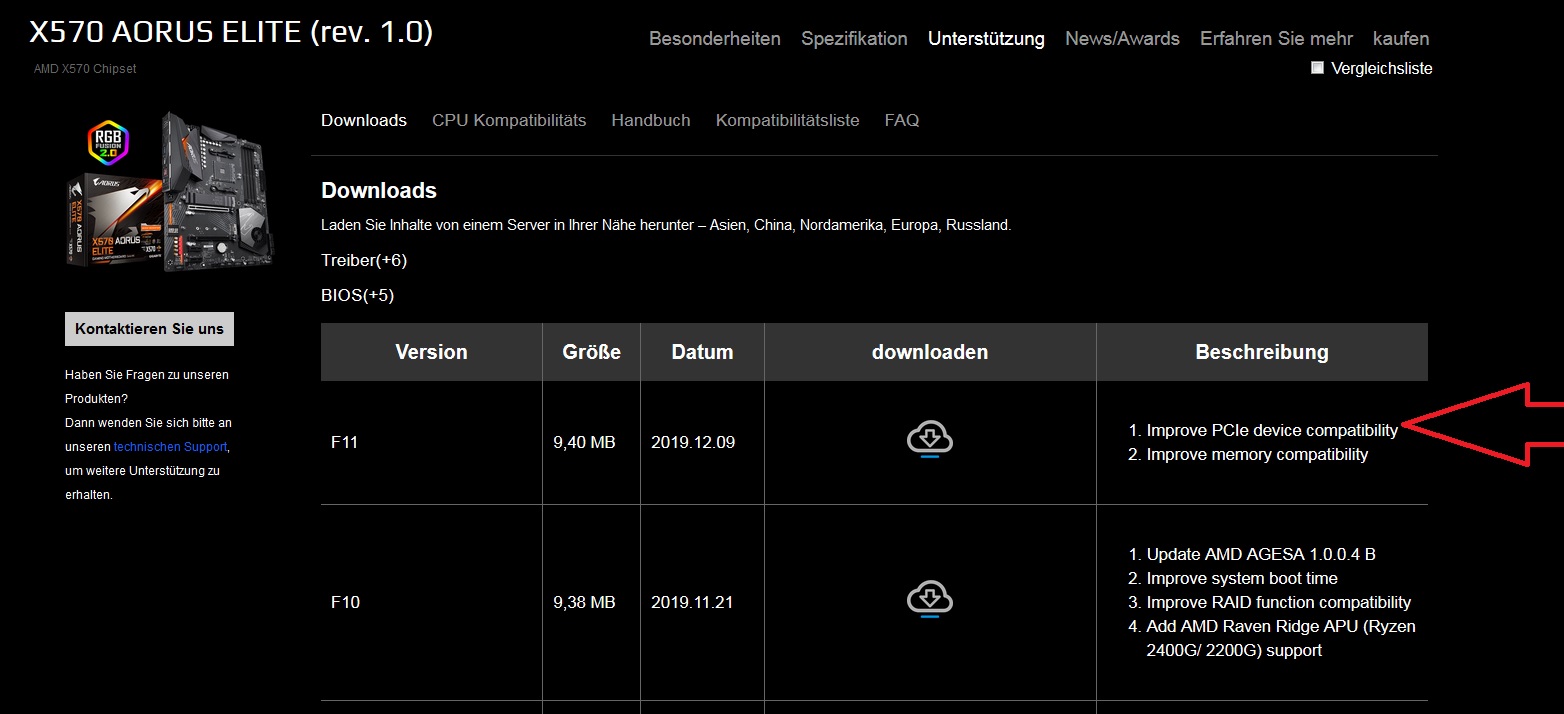Screen dimensions: 1564x714
Task: Open the Spezifikation menu item
Action: coord(854,39)
